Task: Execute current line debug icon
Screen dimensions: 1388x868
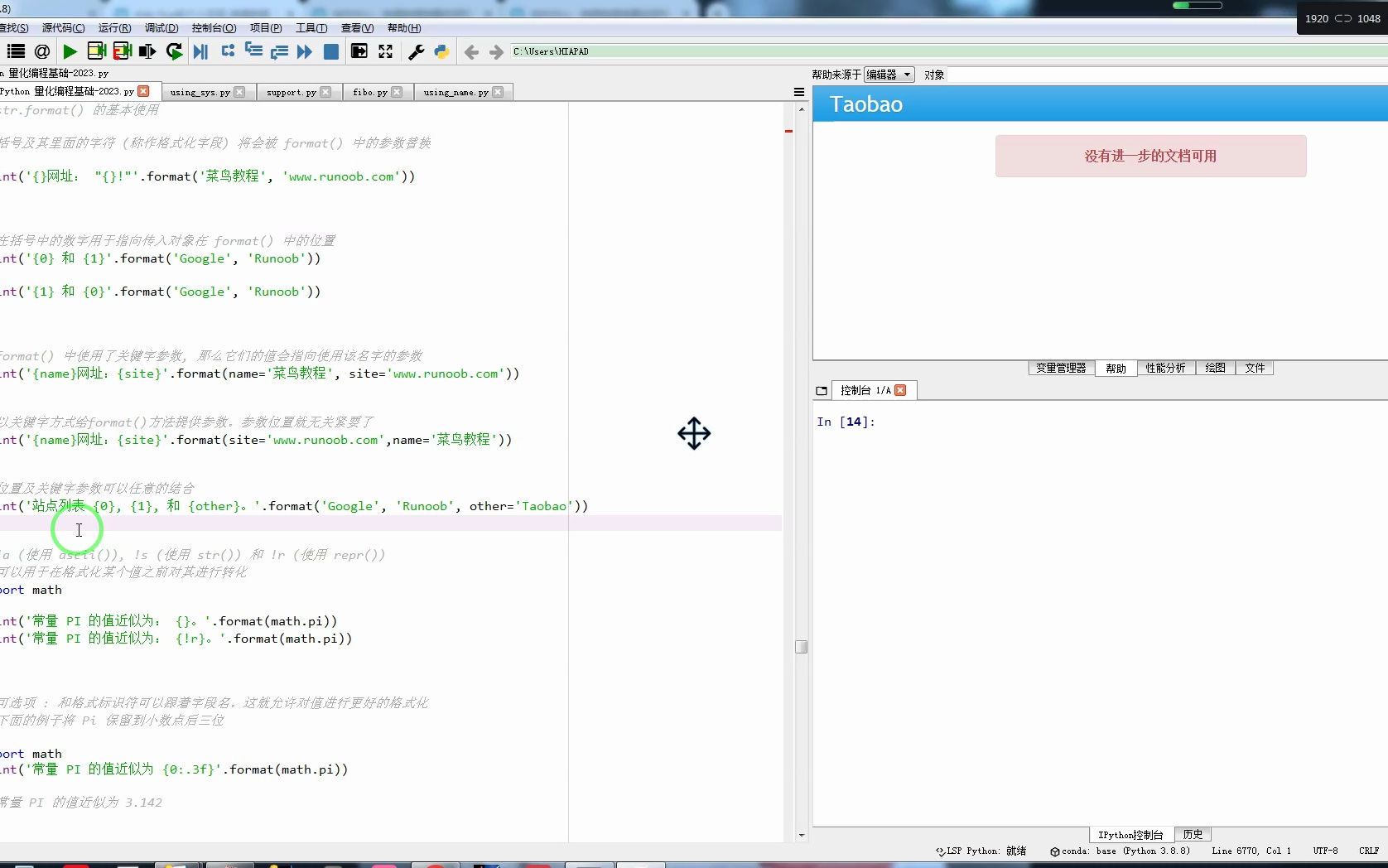Action: [x=228, y=51]
